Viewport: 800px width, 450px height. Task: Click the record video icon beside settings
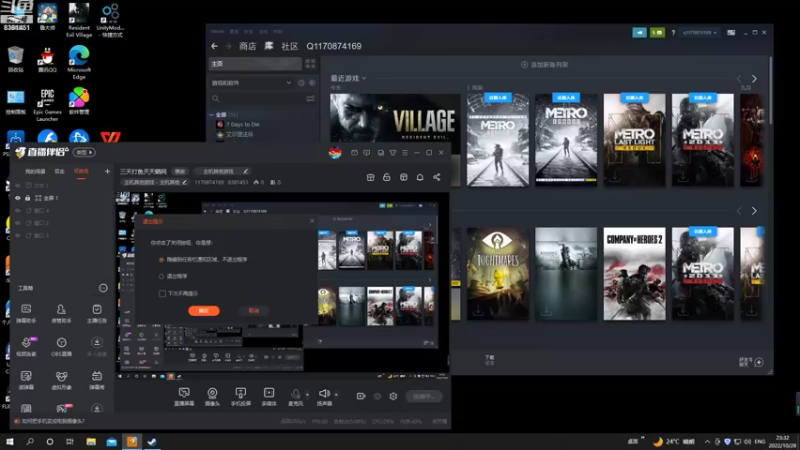pyautogui.click(x=361, y=396)
